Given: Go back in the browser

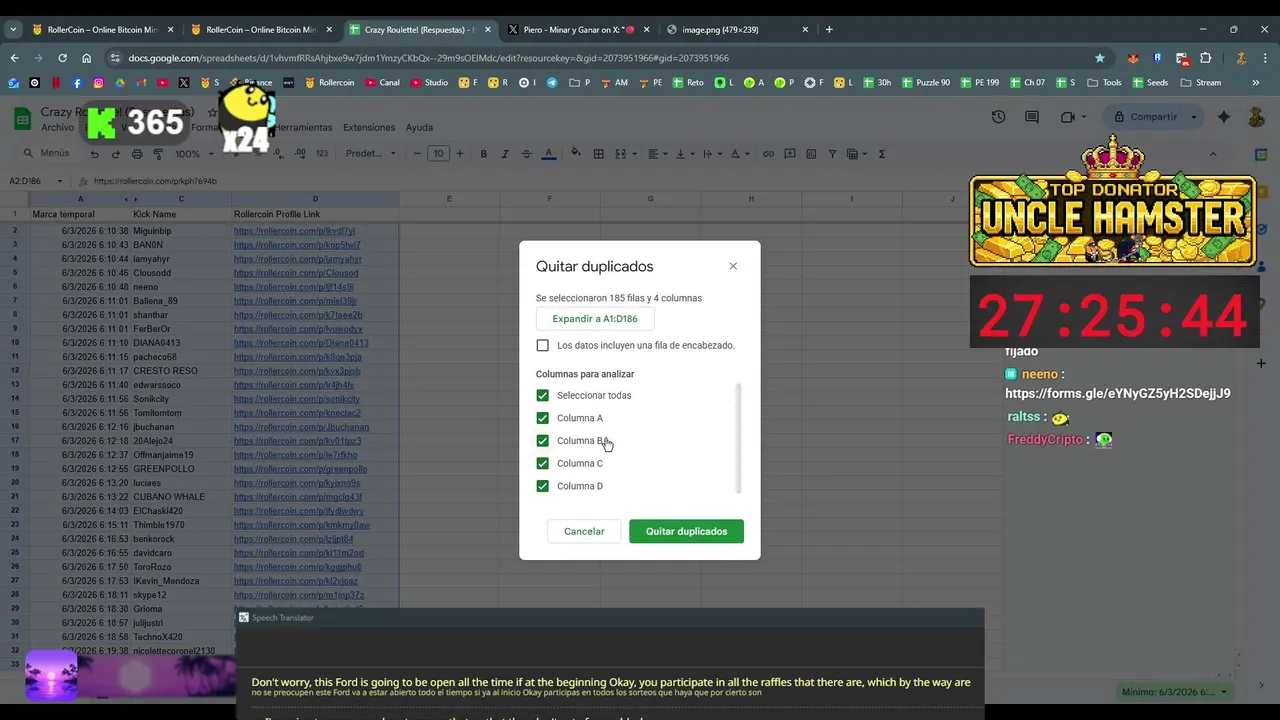Looking at the screenshot, I should [x=14, y=58].
